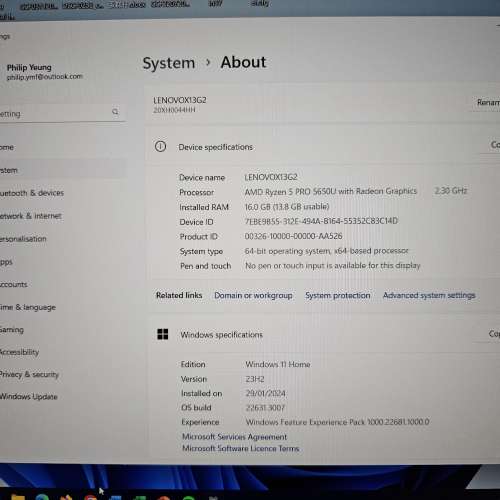Click the Windows logo beside Windows specifications

point(163,334)
